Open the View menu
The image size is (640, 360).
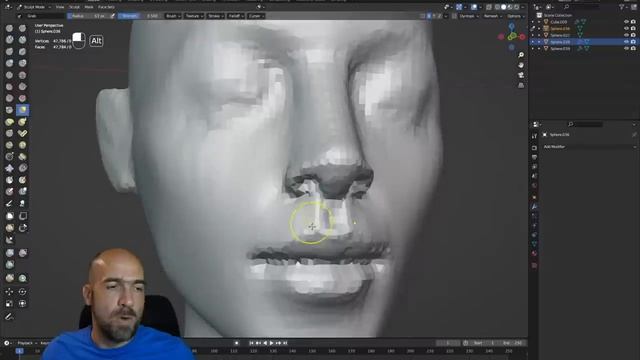[60, 7]
